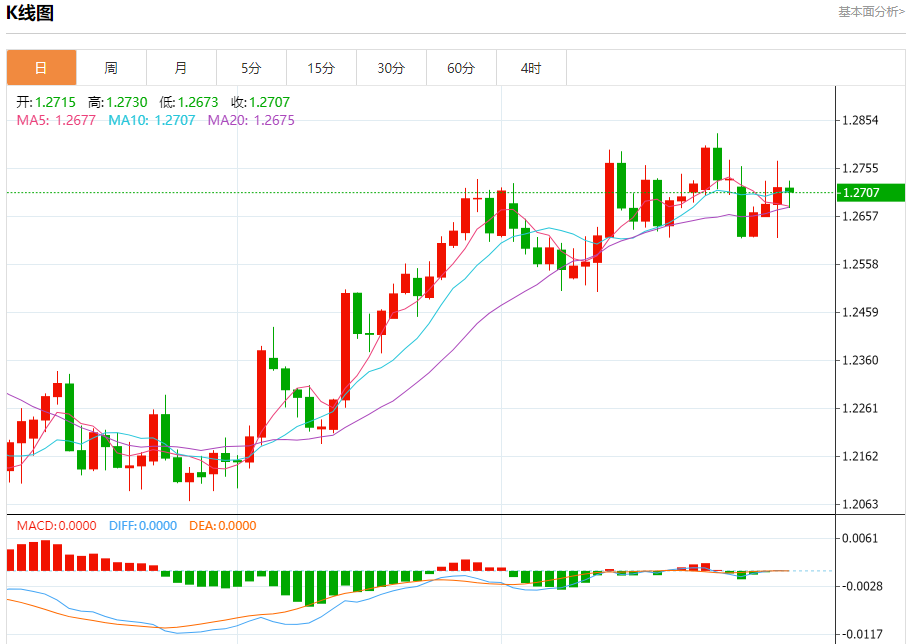Switch to the 周 weekly tab
Screen dimensions: 913x644
click(111, 68)
